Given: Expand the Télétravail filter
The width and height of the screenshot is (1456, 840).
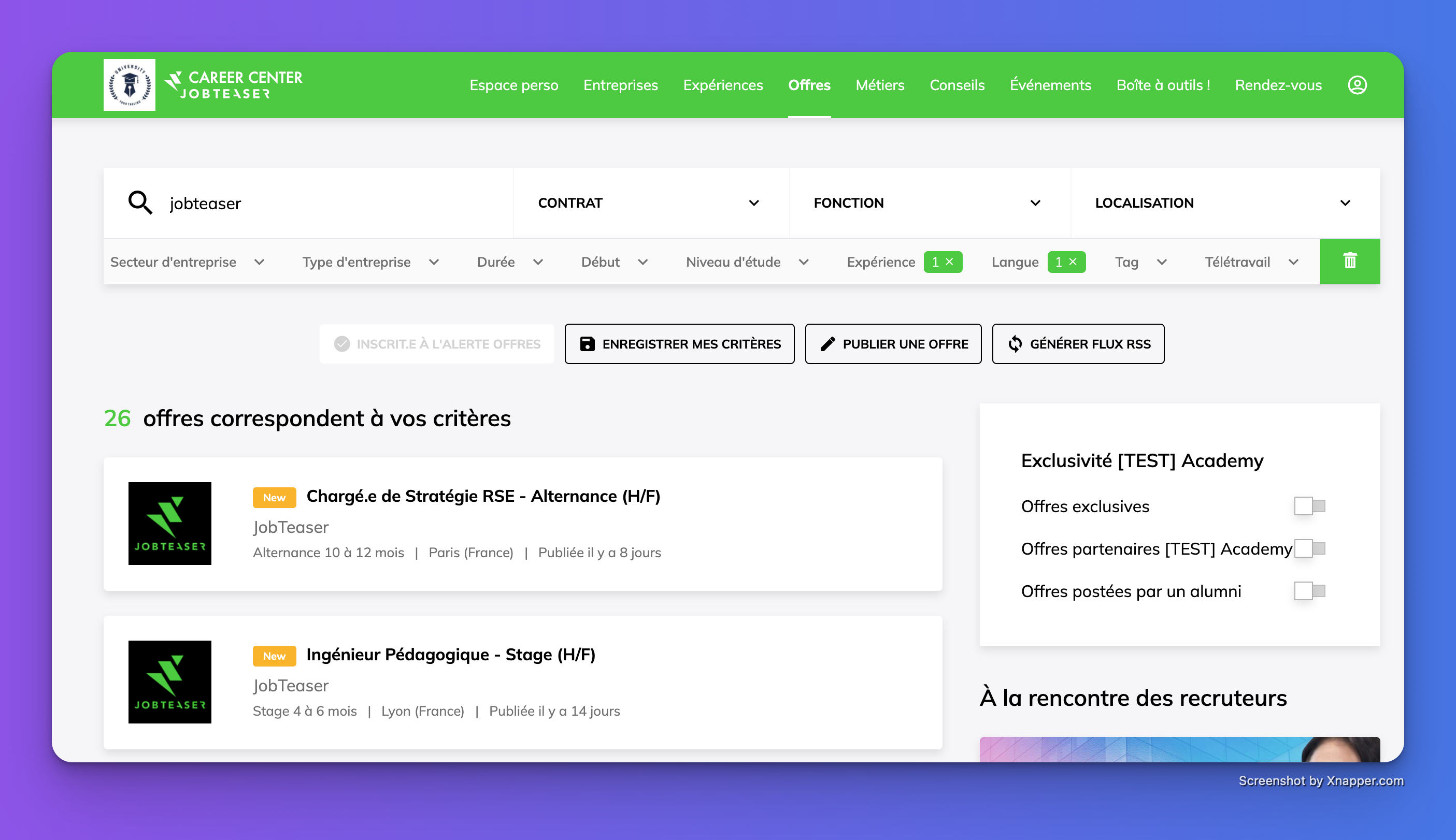Looking at the screenshot, I should [x=1252, y=262].
